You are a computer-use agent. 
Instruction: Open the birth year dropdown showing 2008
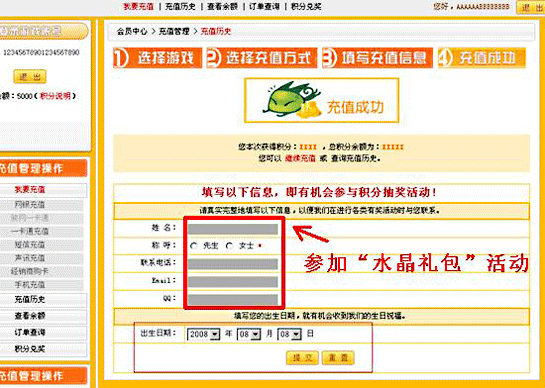204,334
